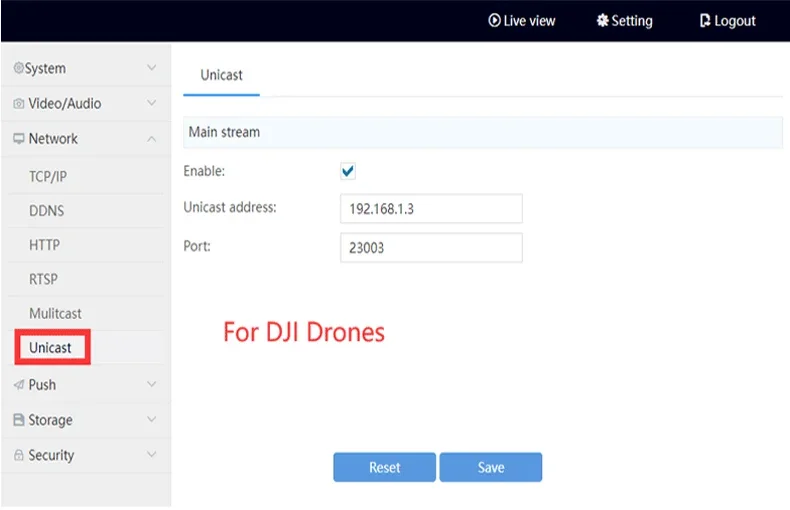Screen dimensions: 790x510
Task: Click the Setting gear icon
Action: coord(602,20)
